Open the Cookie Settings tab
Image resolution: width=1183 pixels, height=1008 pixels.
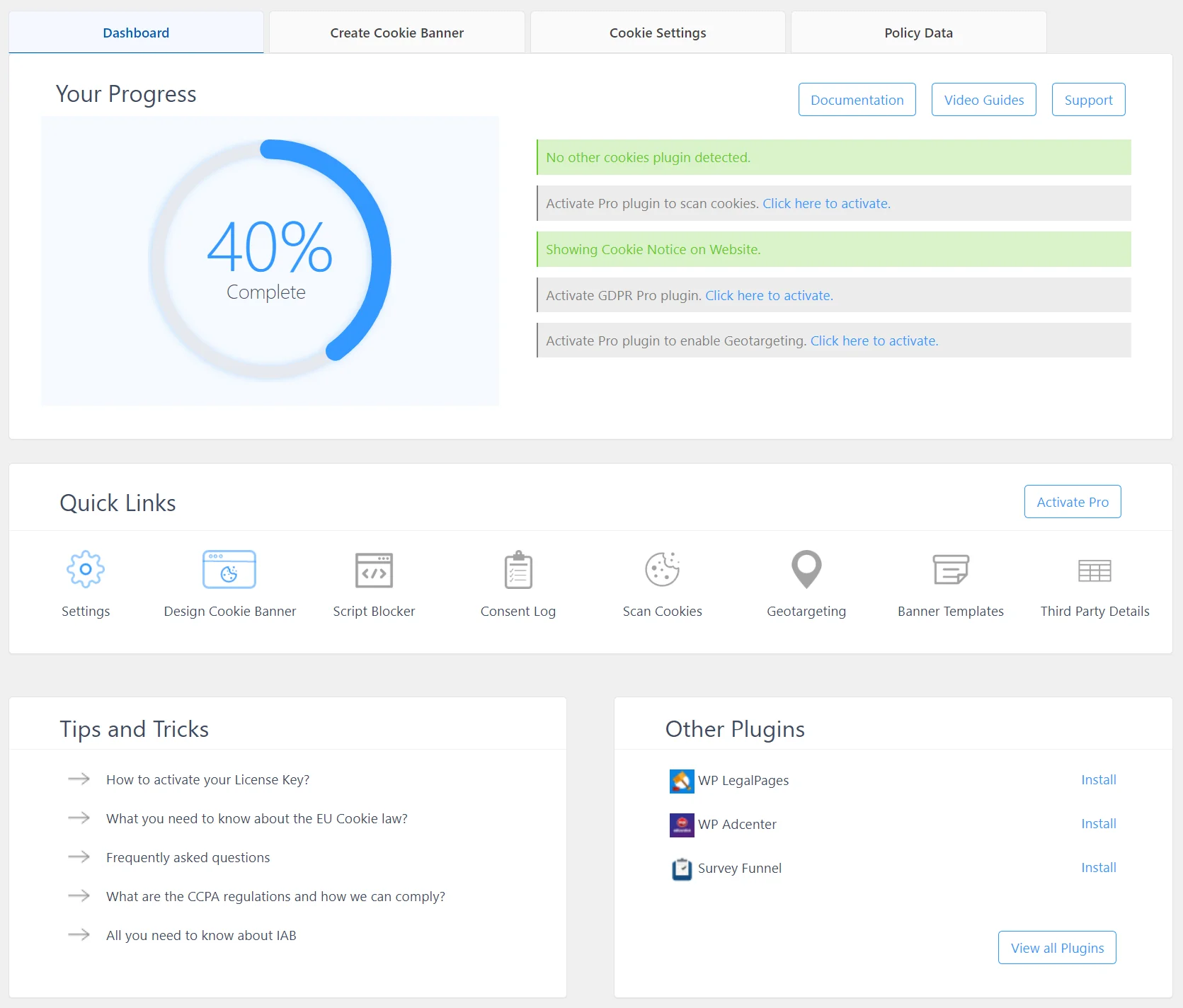(657, 32)
